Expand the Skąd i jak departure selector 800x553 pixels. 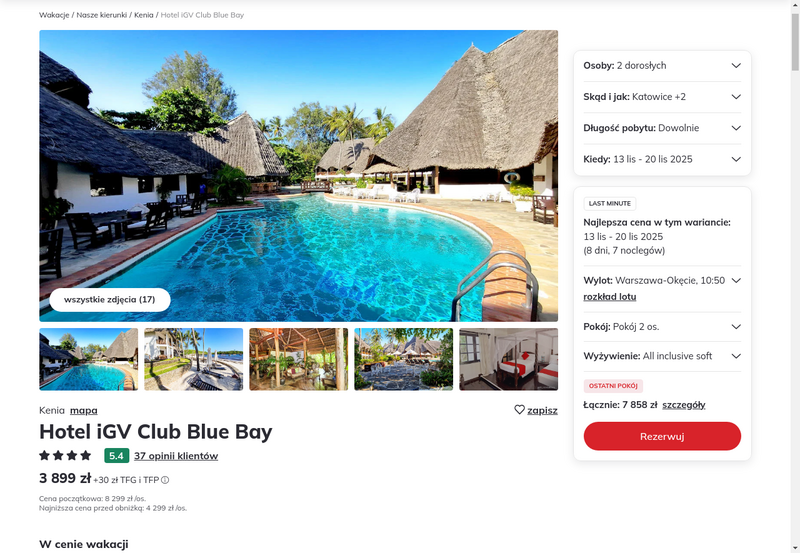pos(662,97)
